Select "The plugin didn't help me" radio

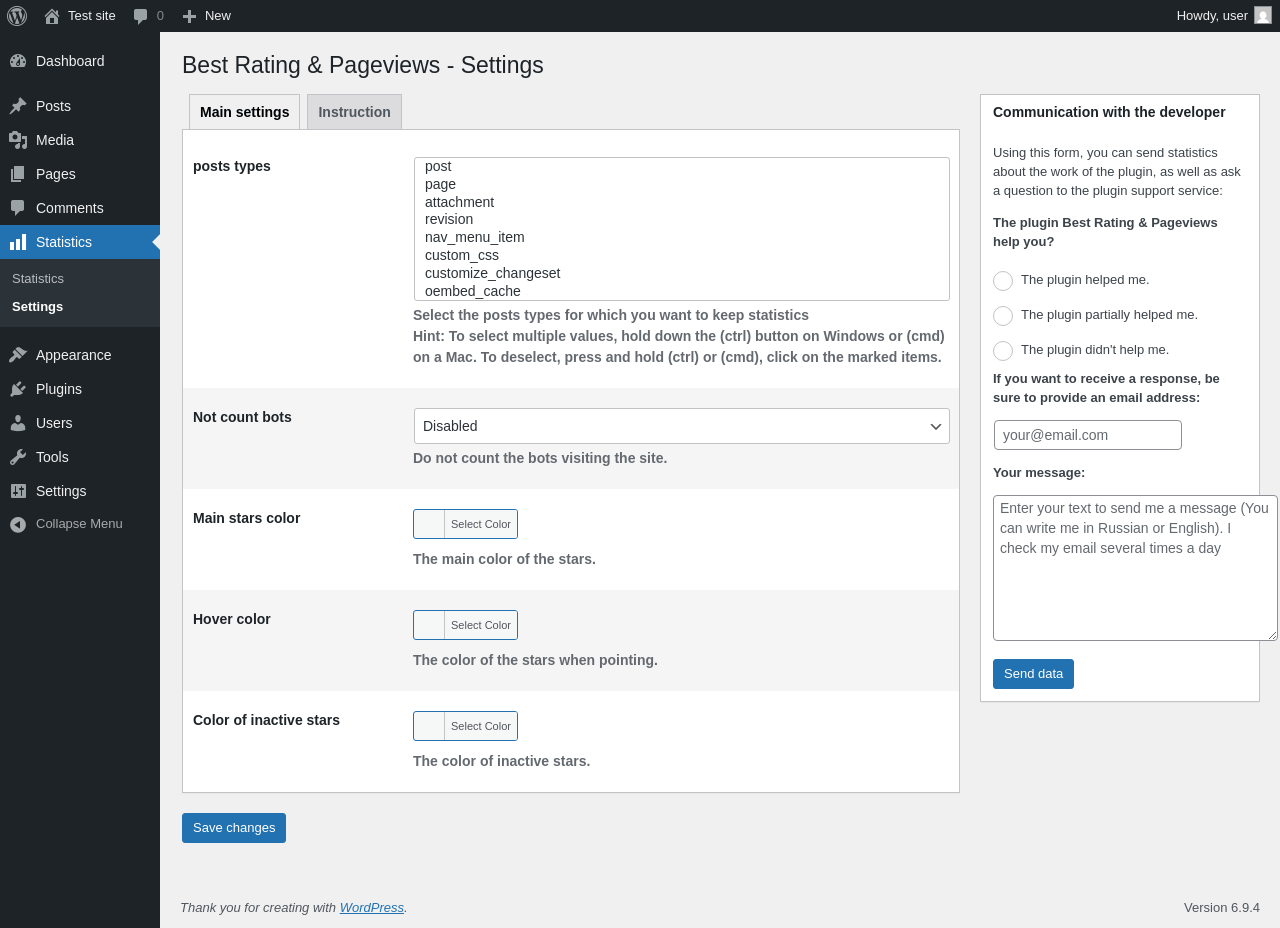point(1003,351)
